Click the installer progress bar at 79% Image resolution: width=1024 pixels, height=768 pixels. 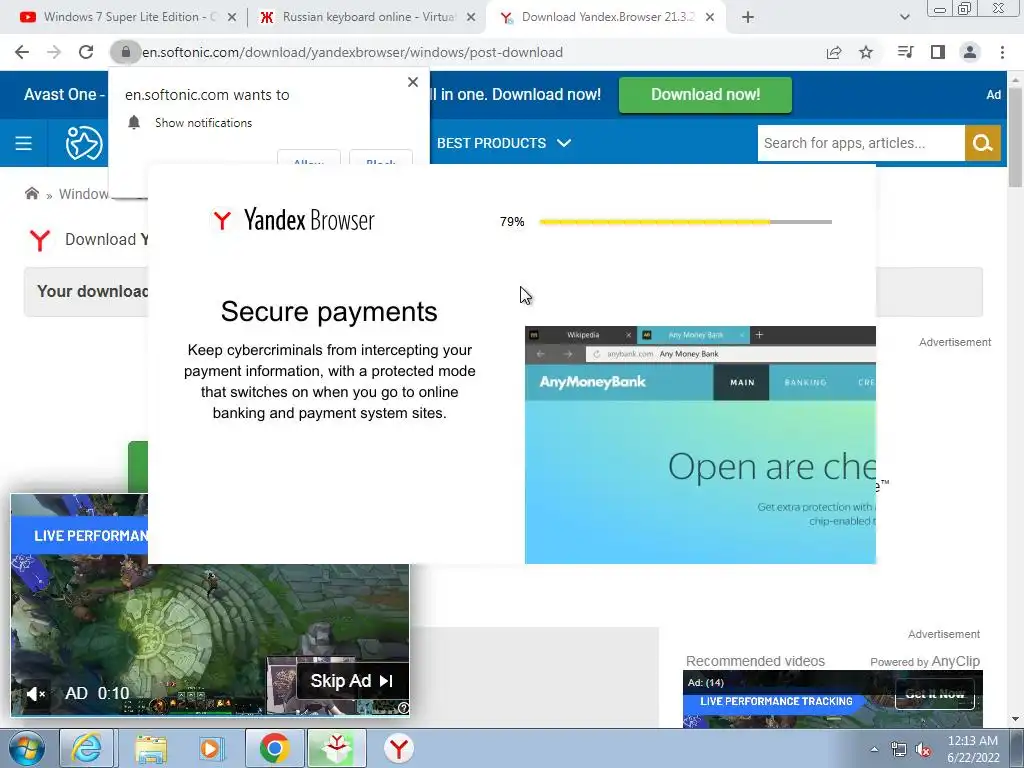coord(686,222)
